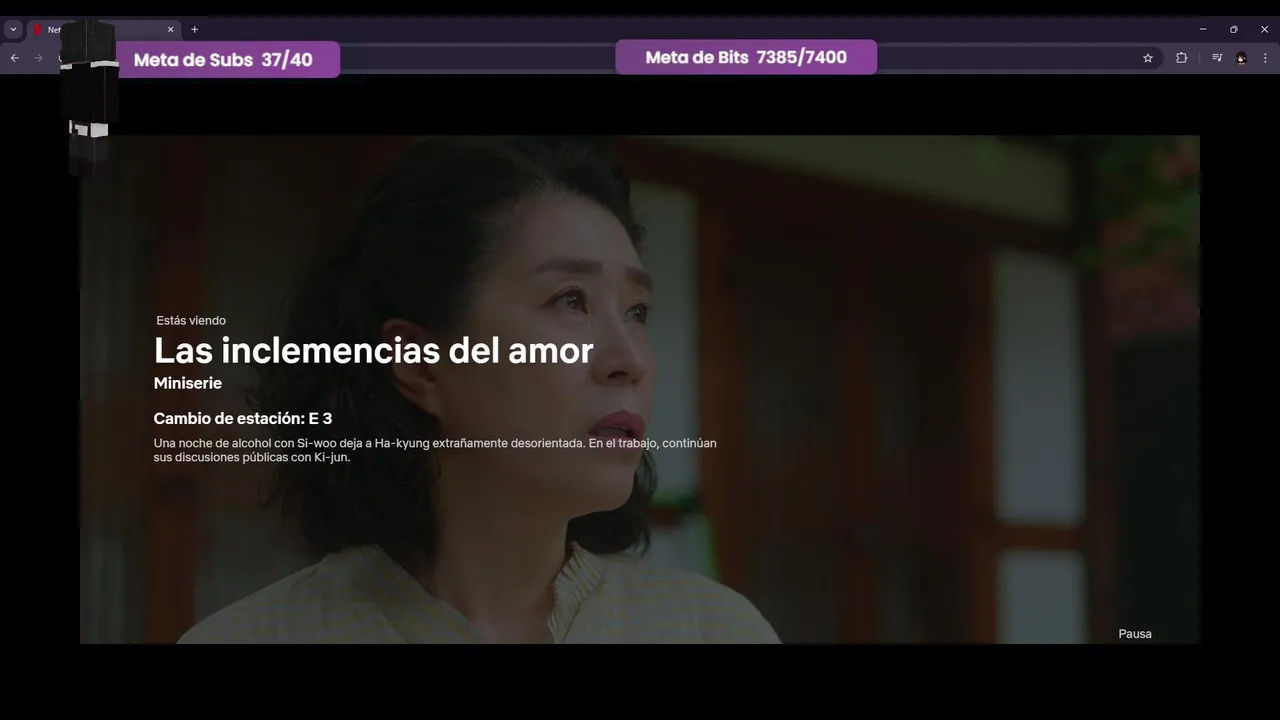Click the Meta de Subs 37/40 overlay
1280x720 pixels.
pyautogui.click(x=228, y=59)
